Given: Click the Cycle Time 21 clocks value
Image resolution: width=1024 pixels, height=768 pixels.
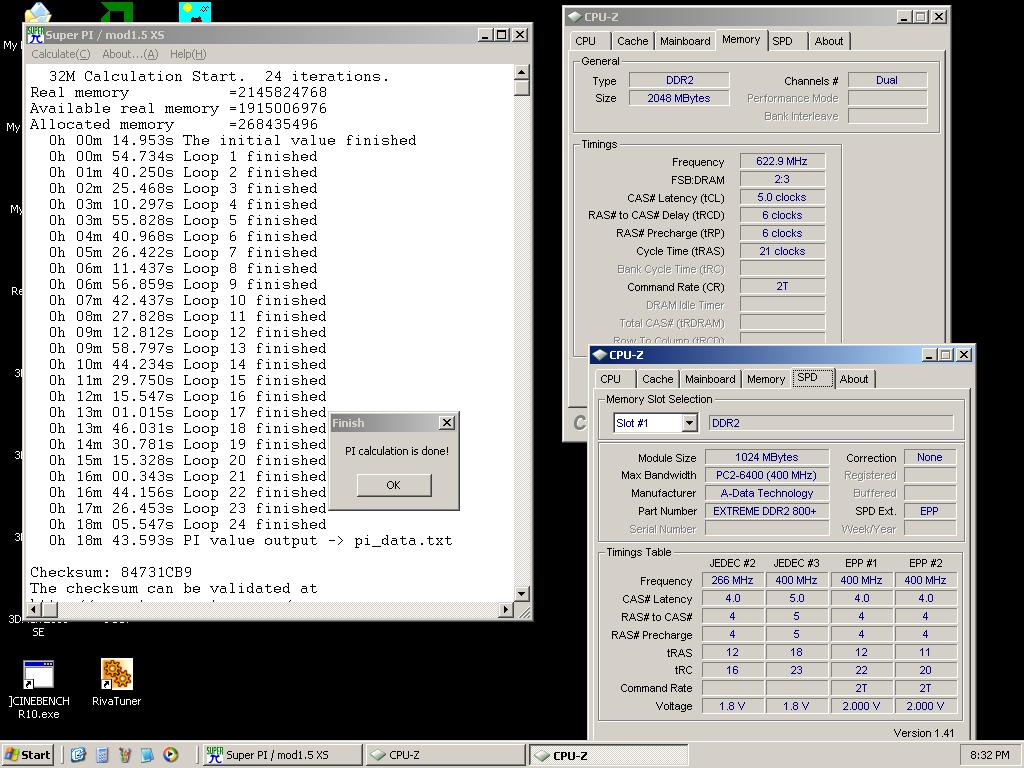Looking at the screenshot, I should [782, 251].
